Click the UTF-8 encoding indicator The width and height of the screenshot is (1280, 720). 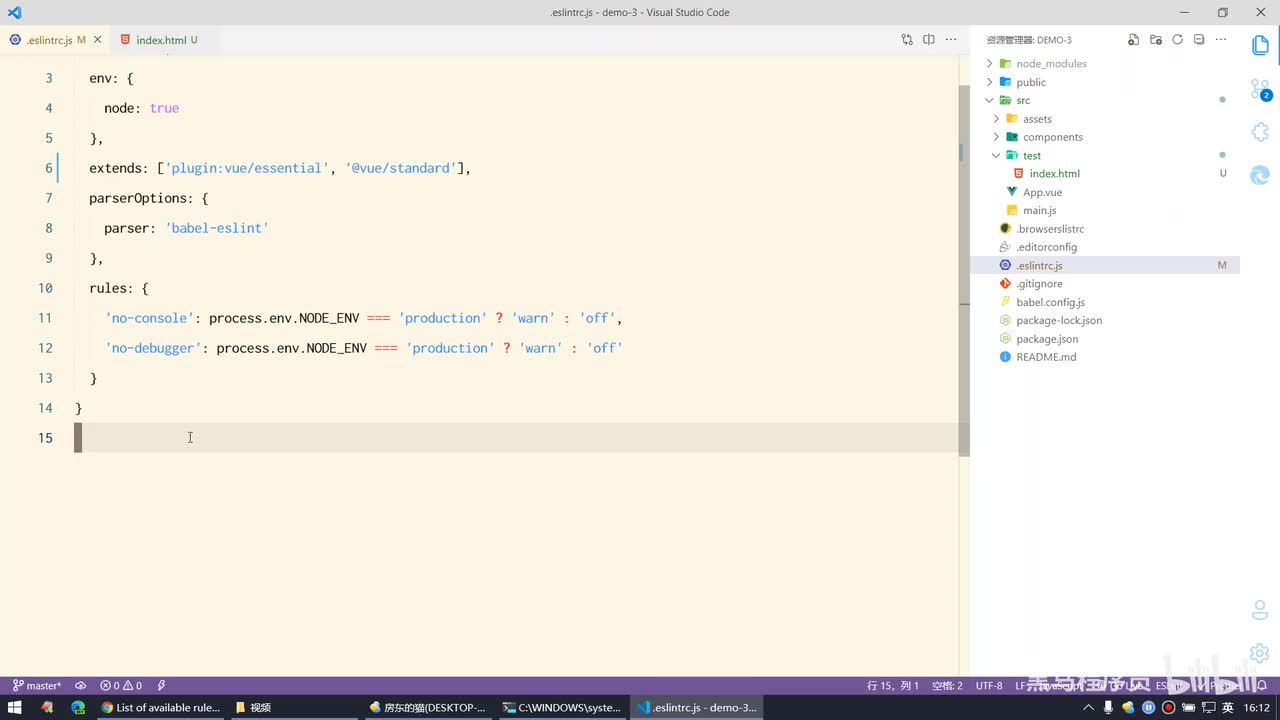click(x=988, y=686)
